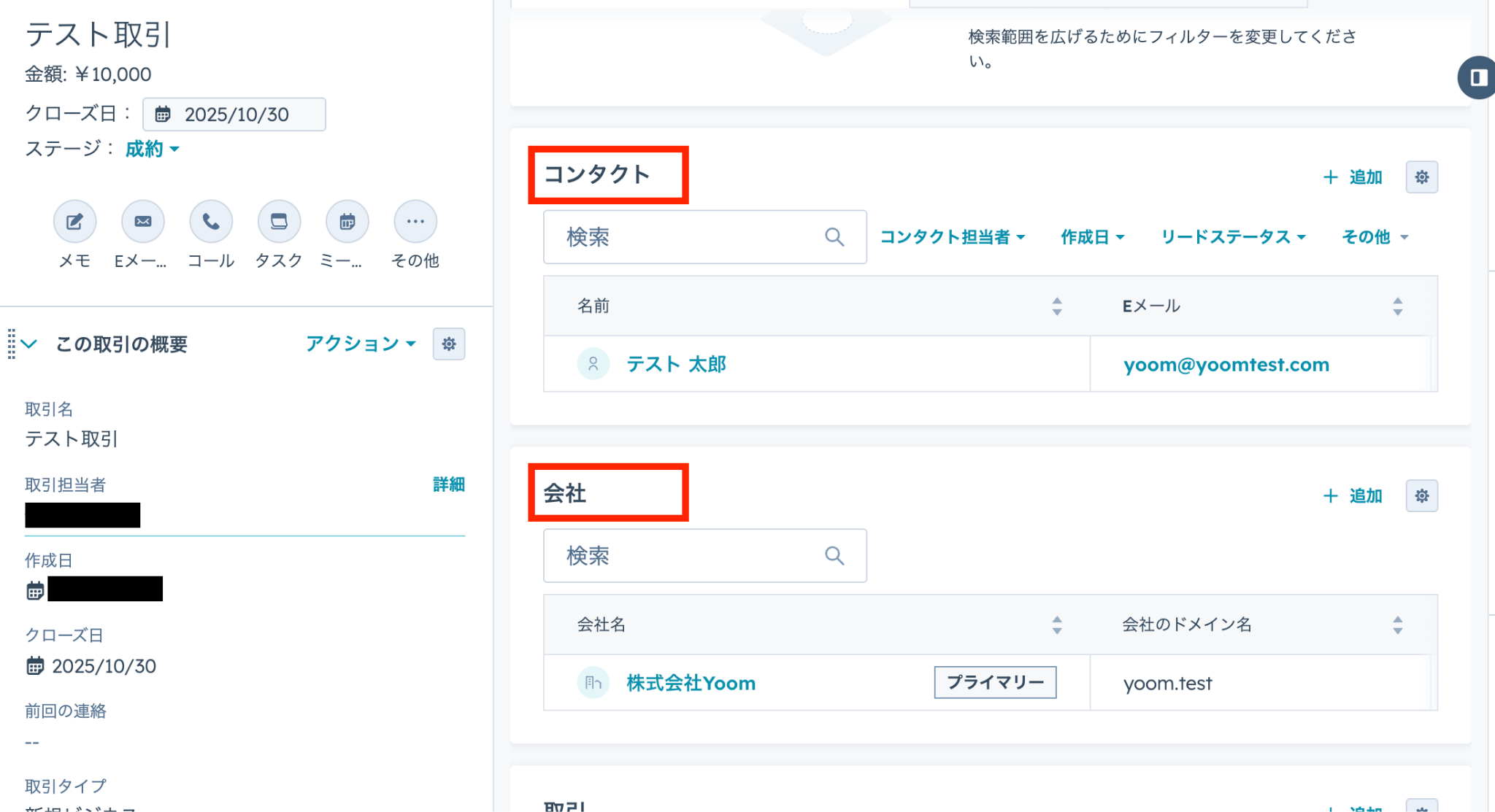Open the その他 more actions icon
Screen dimensions: 1495x812
[415, 221]
